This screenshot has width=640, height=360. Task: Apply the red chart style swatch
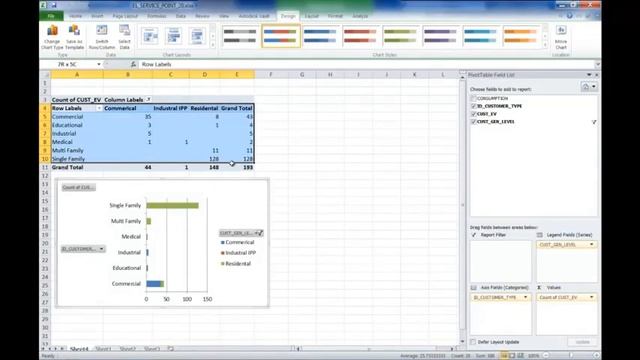(360, 36)
